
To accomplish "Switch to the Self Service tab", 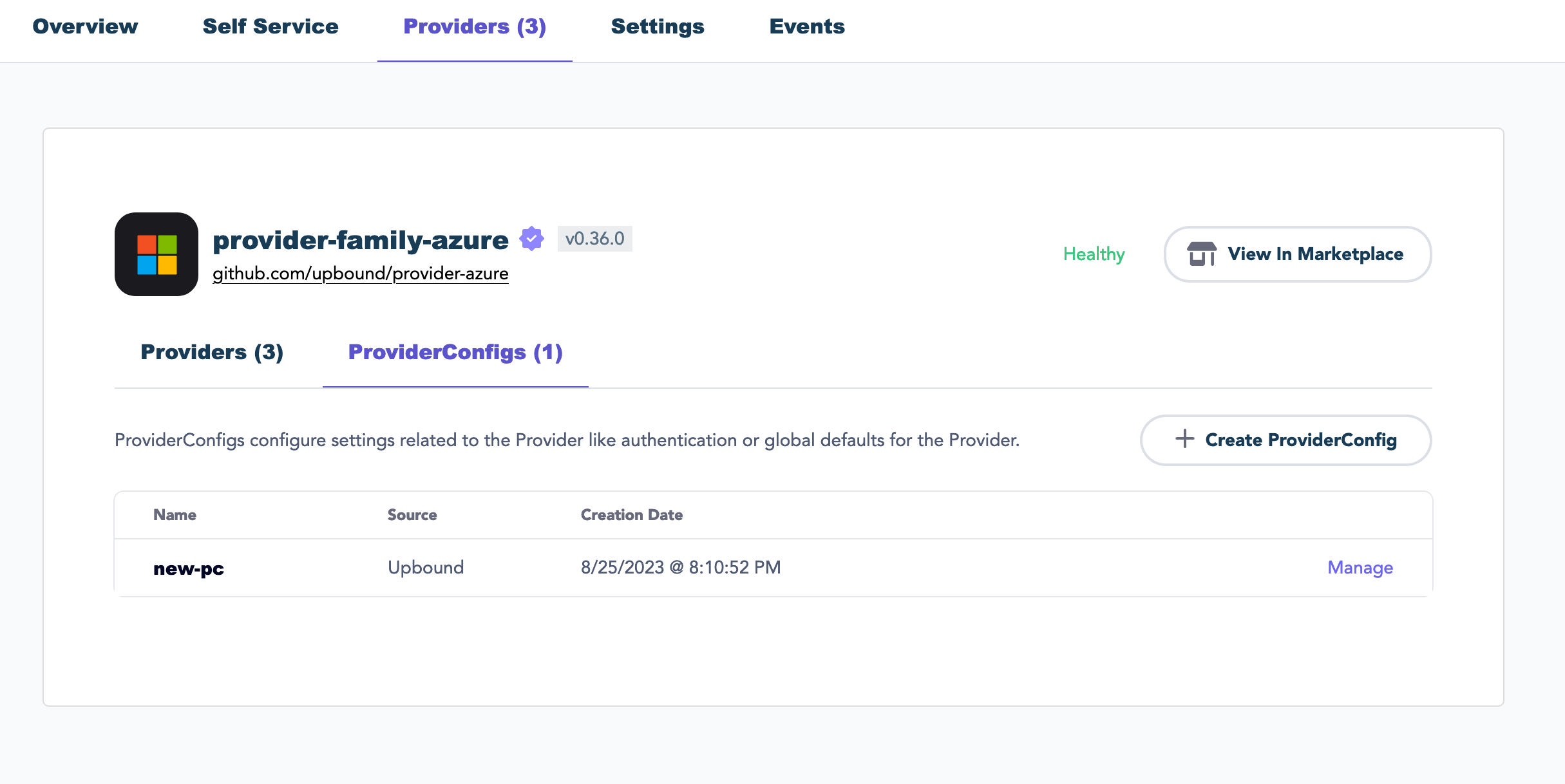I will 270,26.
